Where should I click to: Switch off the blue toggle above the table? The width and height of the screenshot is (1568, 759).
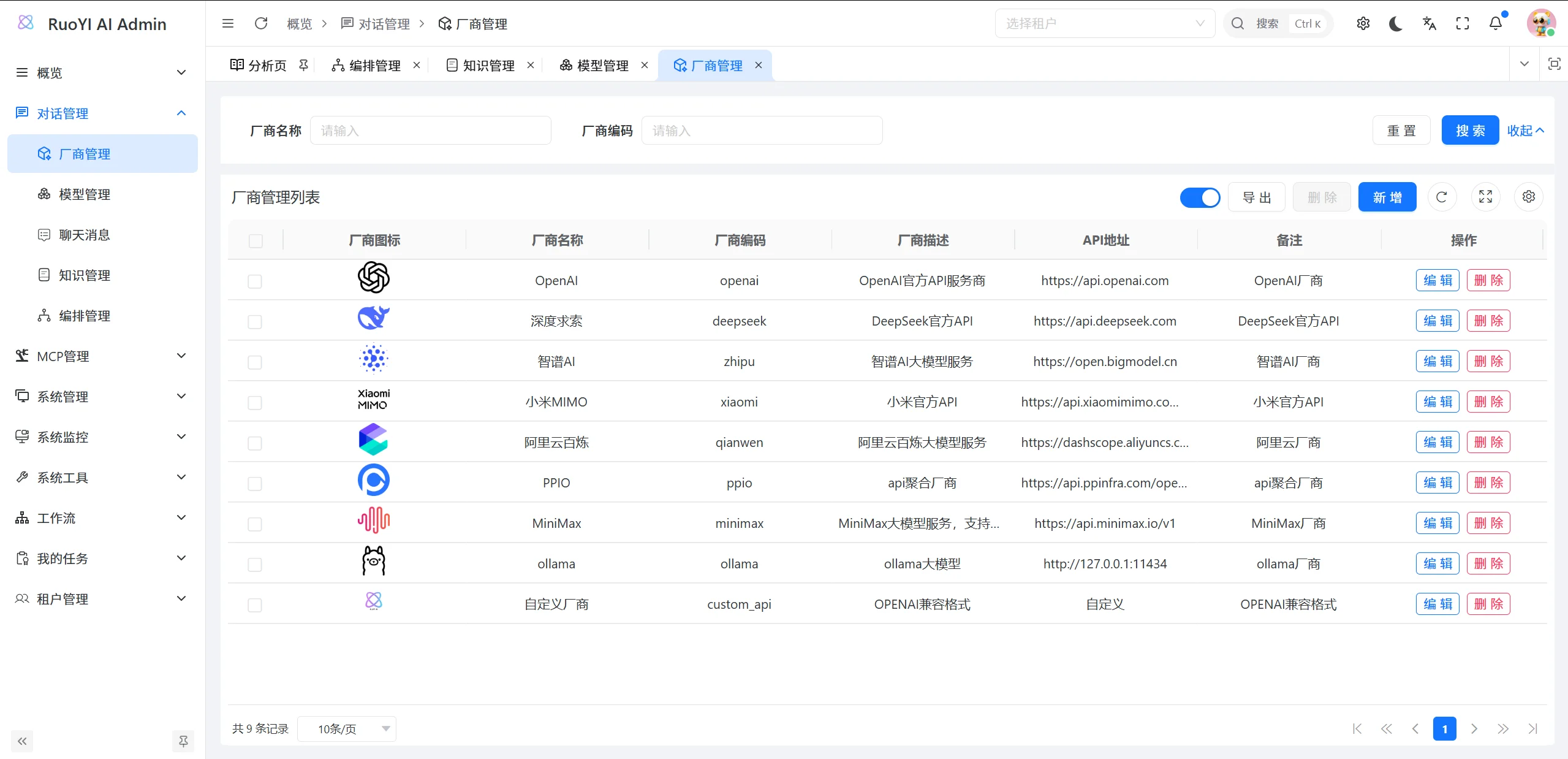[x=1200, y=197]
